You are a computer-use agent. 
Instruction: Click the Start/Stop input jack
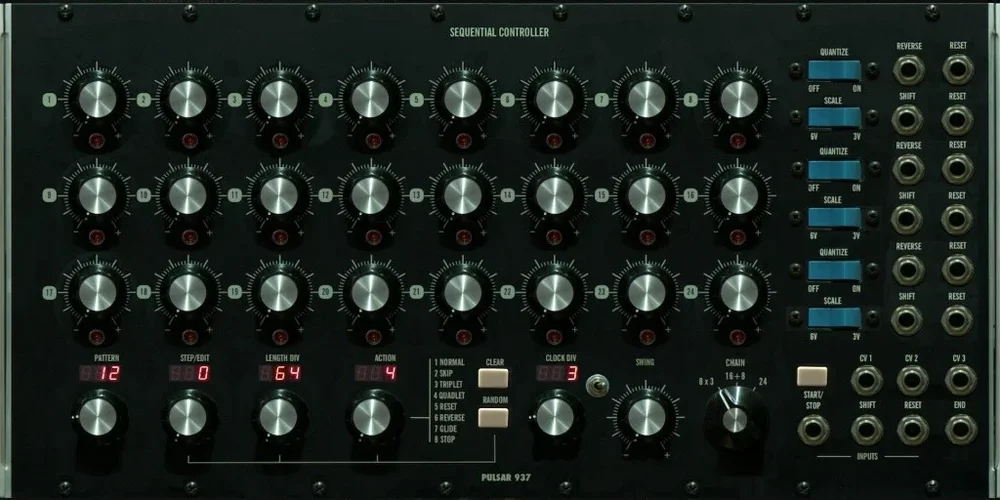click(x=813, y=429)
